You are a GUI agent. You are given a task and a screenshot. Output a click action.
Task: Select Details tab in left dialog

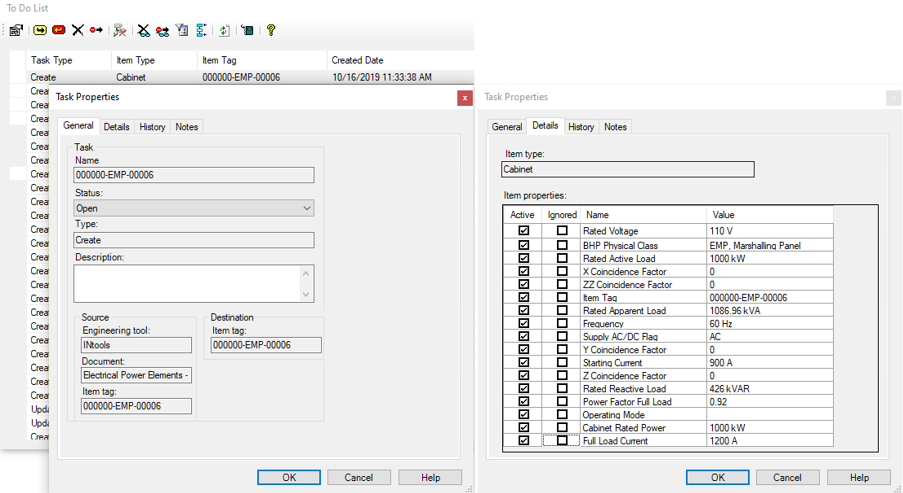tap(116, 127)
